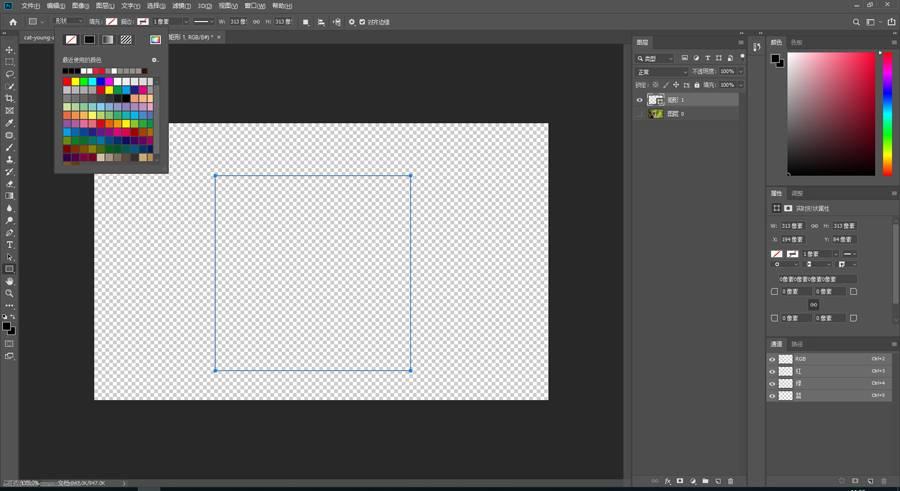Expand the stroke width dropdown in options bar
This screenshot has height=491, width=900.
tap(185, 22)
